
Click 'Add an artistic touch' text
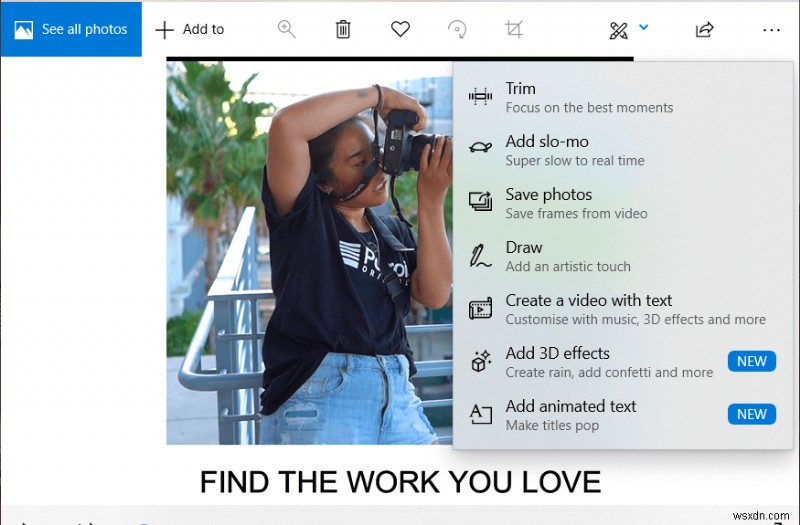pos(568,267)
